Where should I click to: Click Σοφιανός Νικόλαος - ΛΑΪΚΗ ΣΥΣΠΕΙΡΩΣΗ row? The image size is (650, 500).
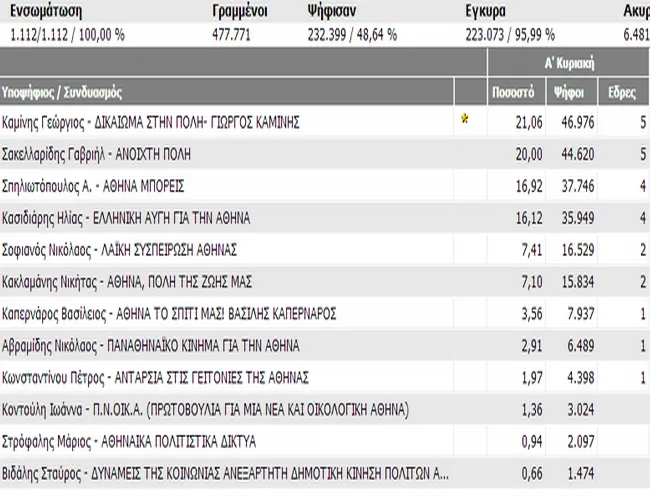pos(325,250)
